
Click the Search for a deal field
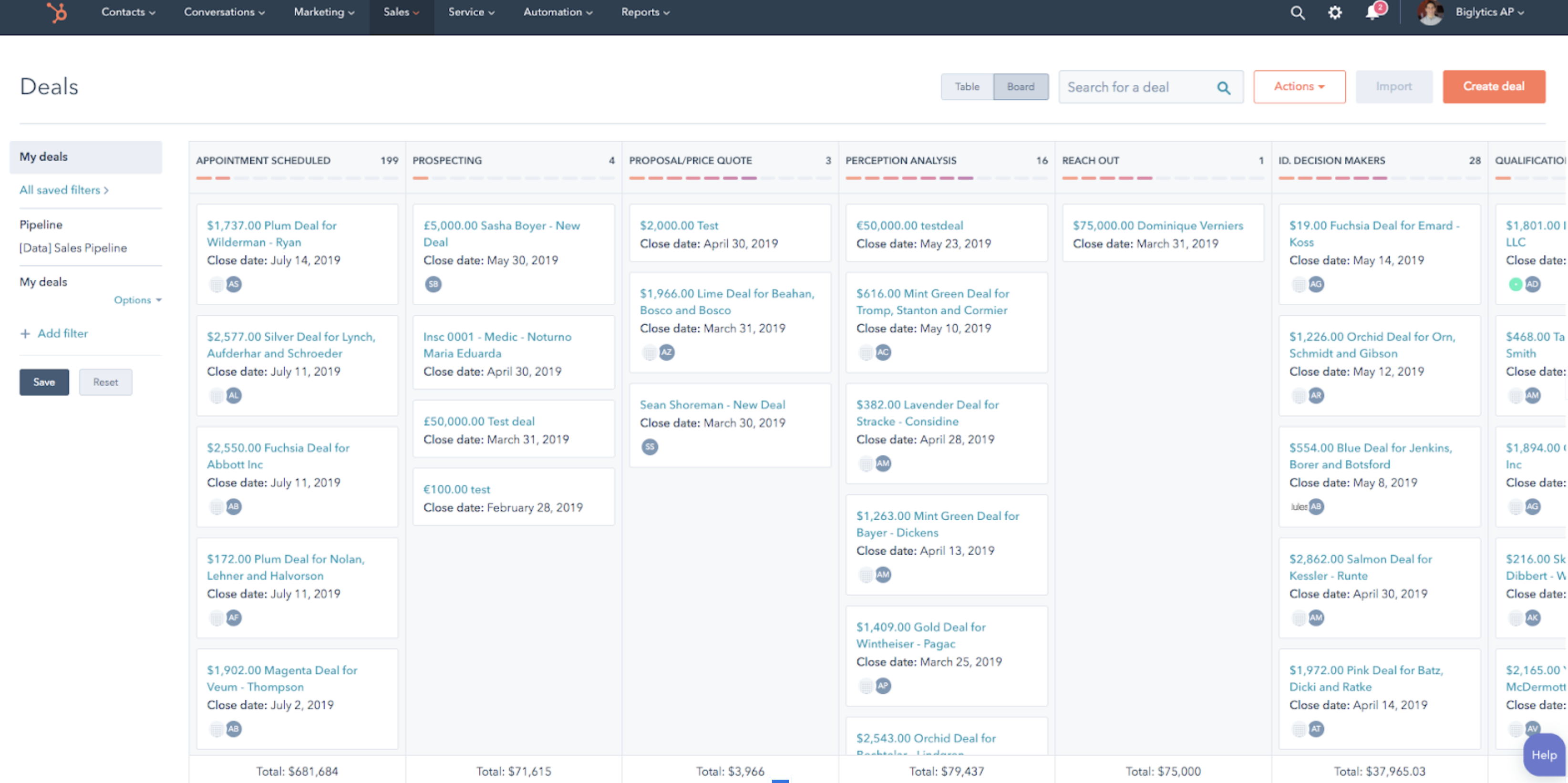(1135, 88)
